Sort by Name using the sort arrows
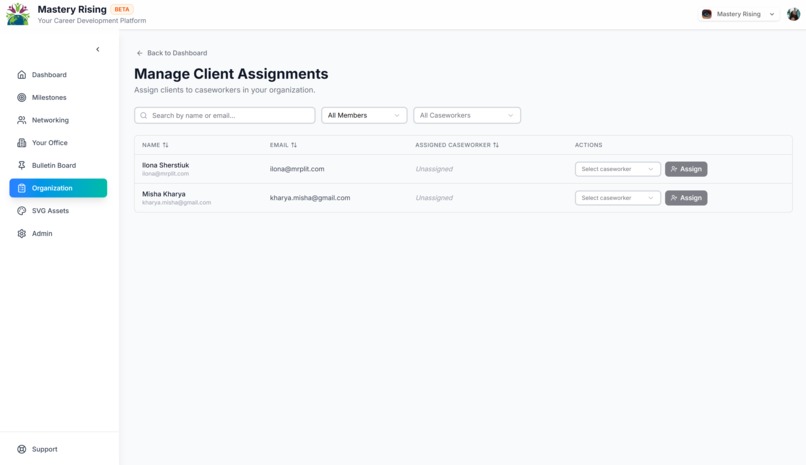 [166, 145]
